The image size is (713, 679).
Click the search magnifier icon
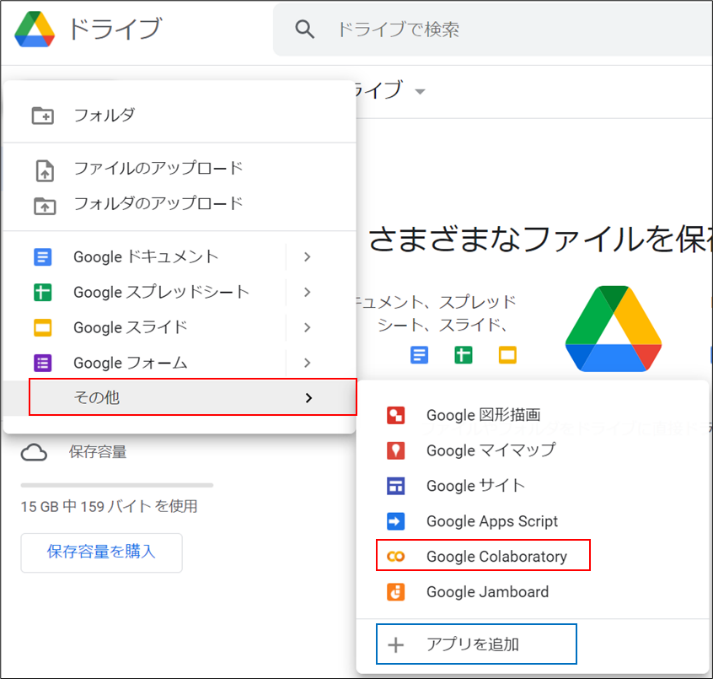pos(304,30)
